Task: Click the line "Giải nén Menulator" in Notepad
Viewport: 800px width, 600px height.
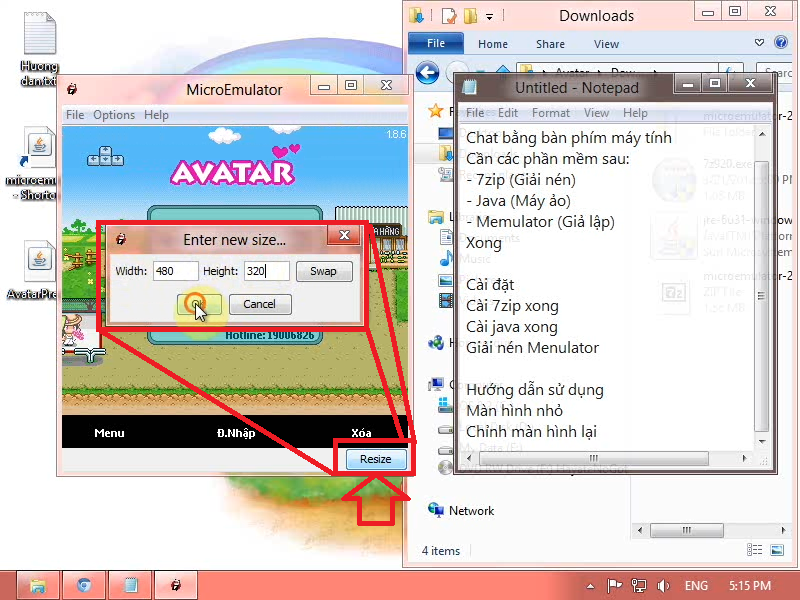Action: (532, 347)
